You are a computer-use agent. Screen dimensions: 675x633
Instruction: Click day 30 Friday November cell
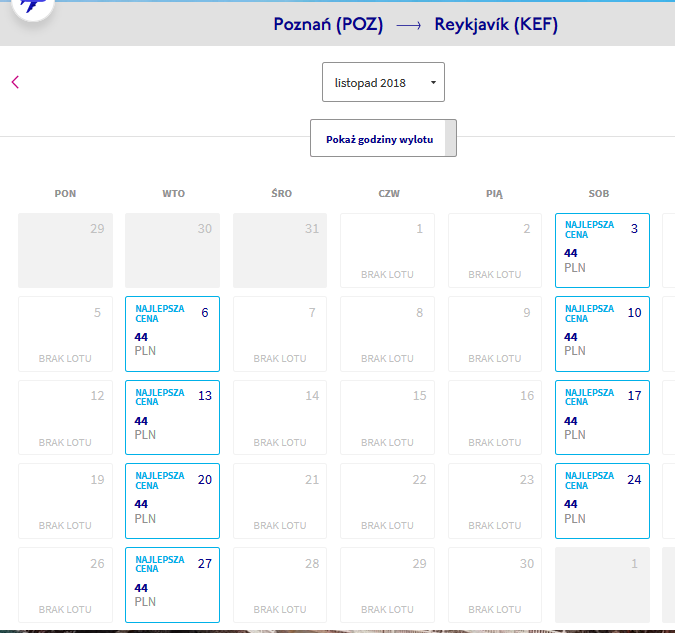[x=495, y=585]
